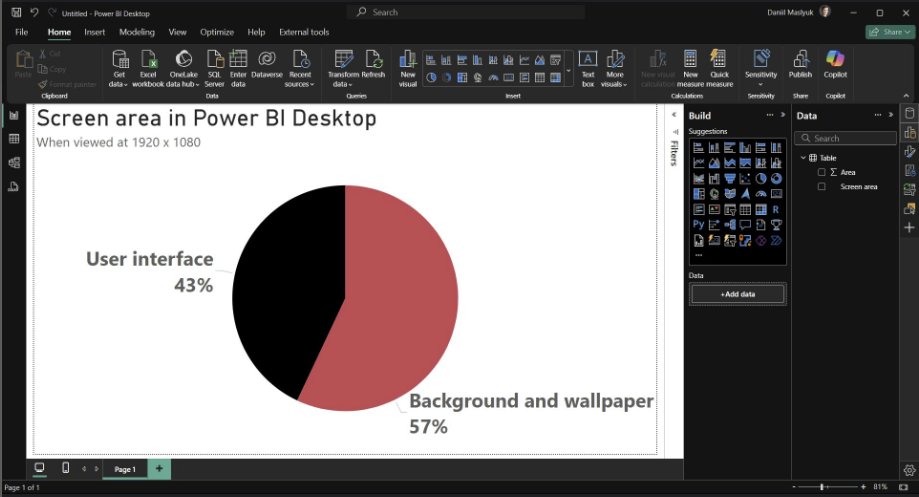Screen dimensions: 919x497
Task: Collapse the Table tree node
Action: pyautogui.click(x=803, y=158)
